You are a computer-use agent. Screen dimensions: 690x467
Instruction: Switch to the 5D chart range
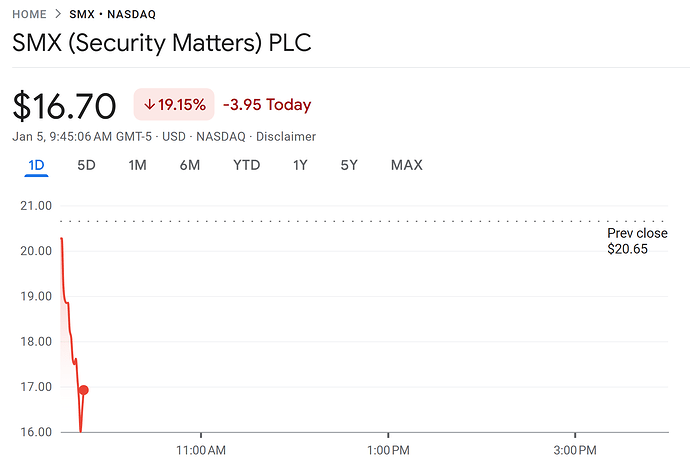point(86,165)
